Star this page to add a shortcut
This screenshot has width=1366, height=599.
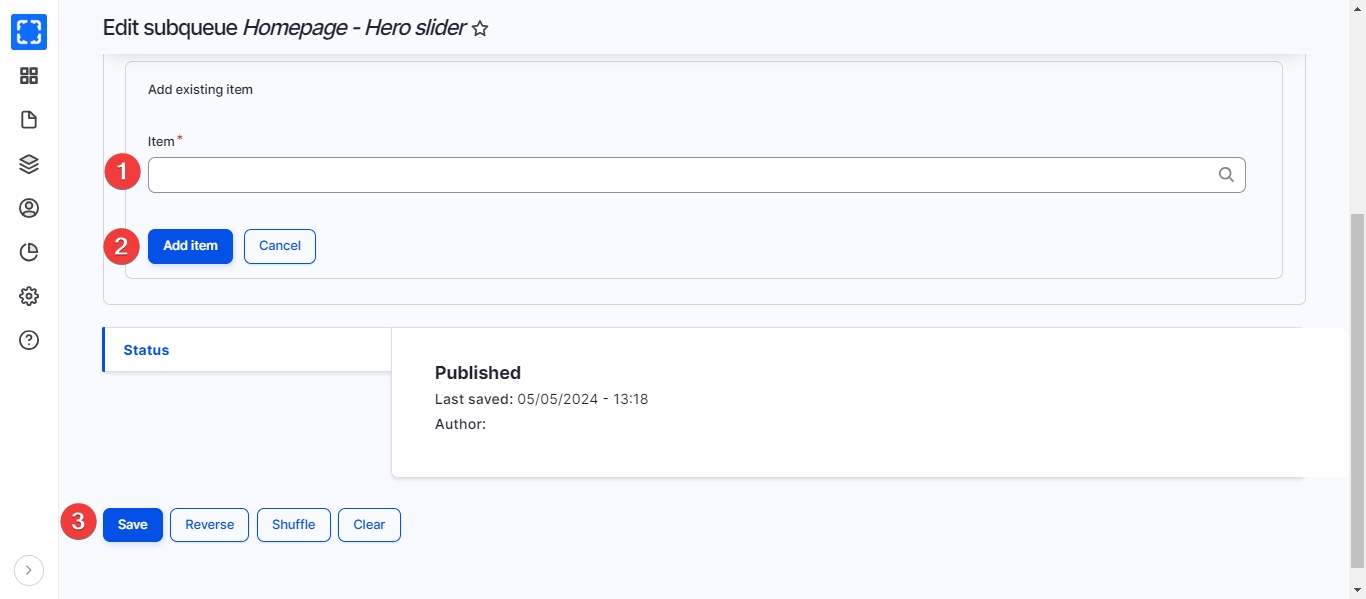click(480, 29)
